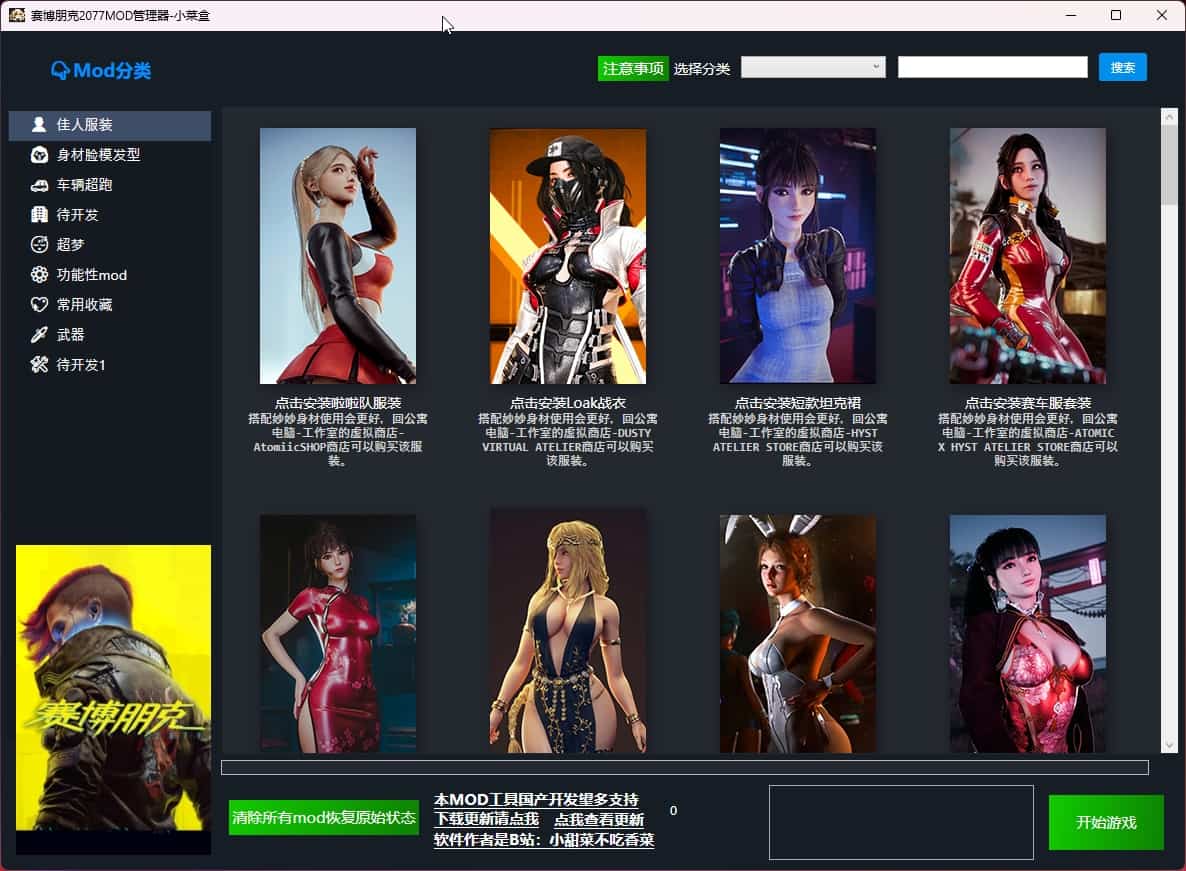
Task: Click the tools icon beside 待开发1
Action: [39, 365]
